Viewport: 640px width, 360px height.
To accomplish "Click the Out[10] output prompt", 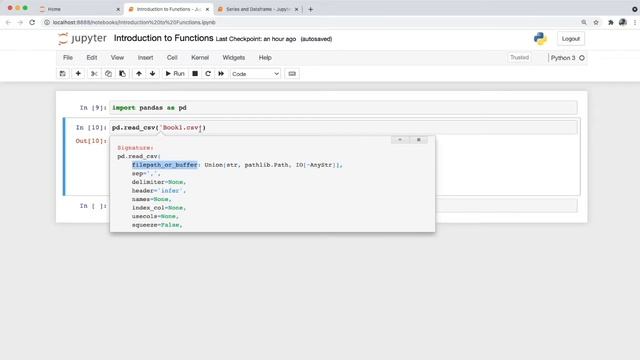I will pyautogui.click(x=91, y=141).
